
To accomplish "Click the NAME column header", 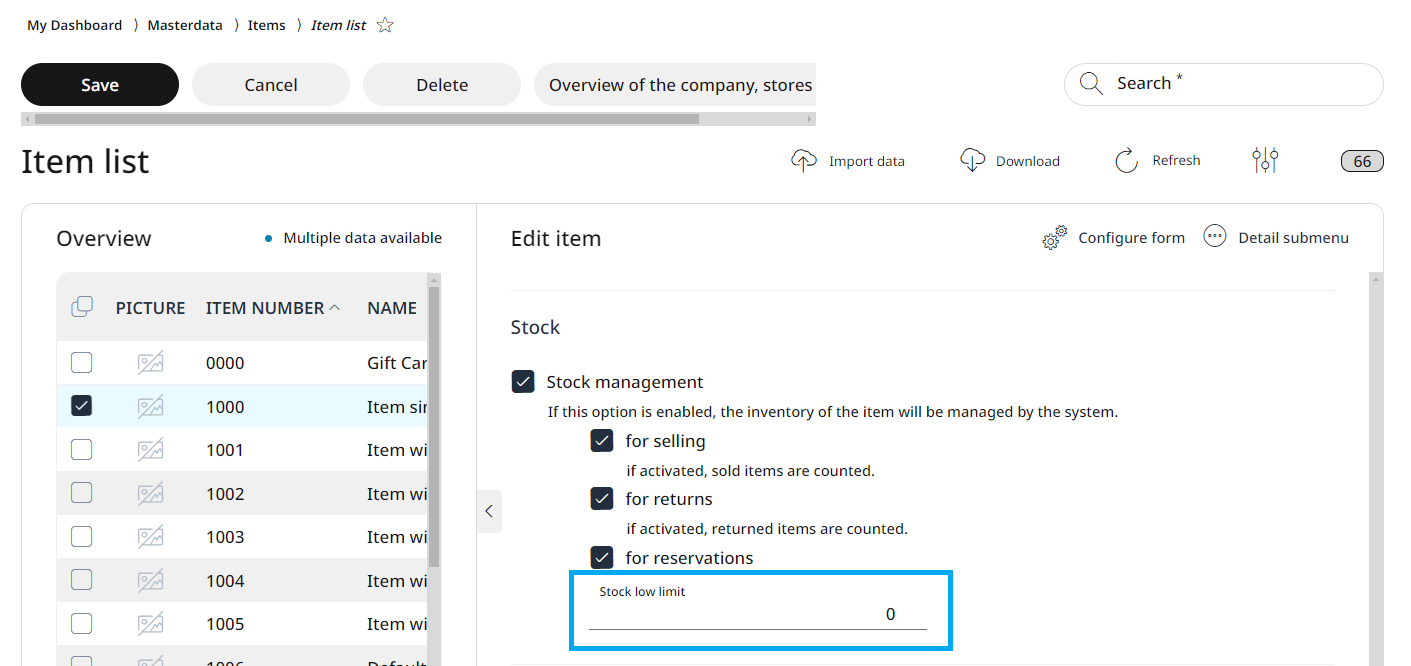I will coord(392,308).
